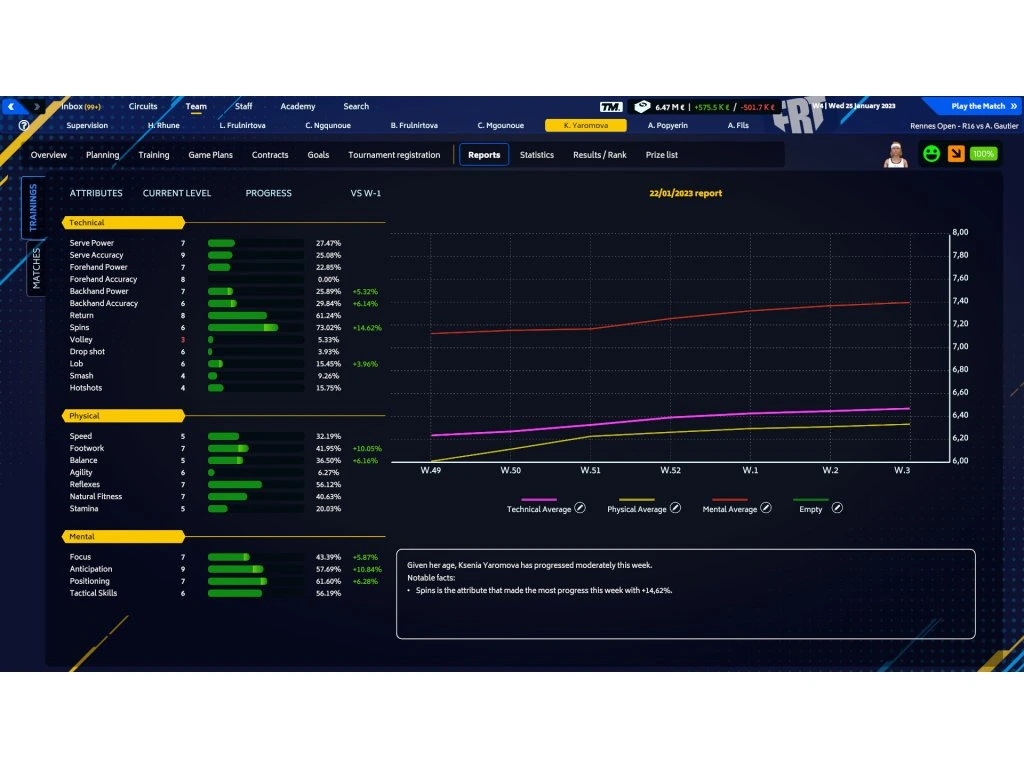
Task: Select player L. Frulnirtova
Action: pos(242,125)
